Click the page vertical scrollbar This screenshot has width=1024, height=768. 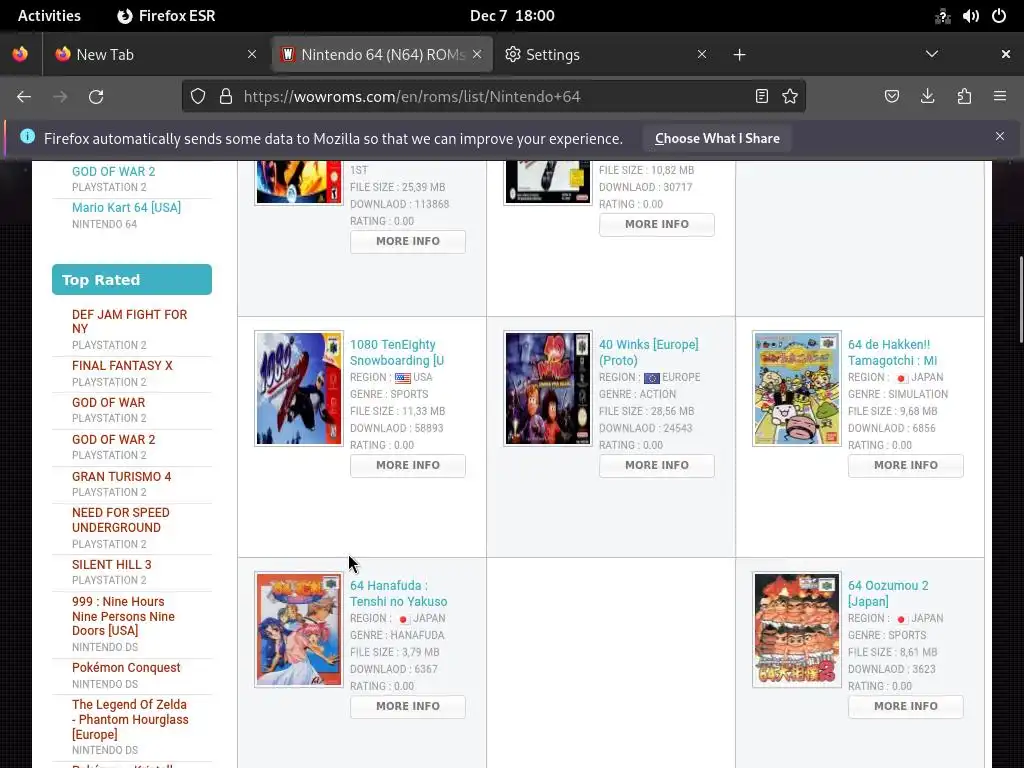1021,300
